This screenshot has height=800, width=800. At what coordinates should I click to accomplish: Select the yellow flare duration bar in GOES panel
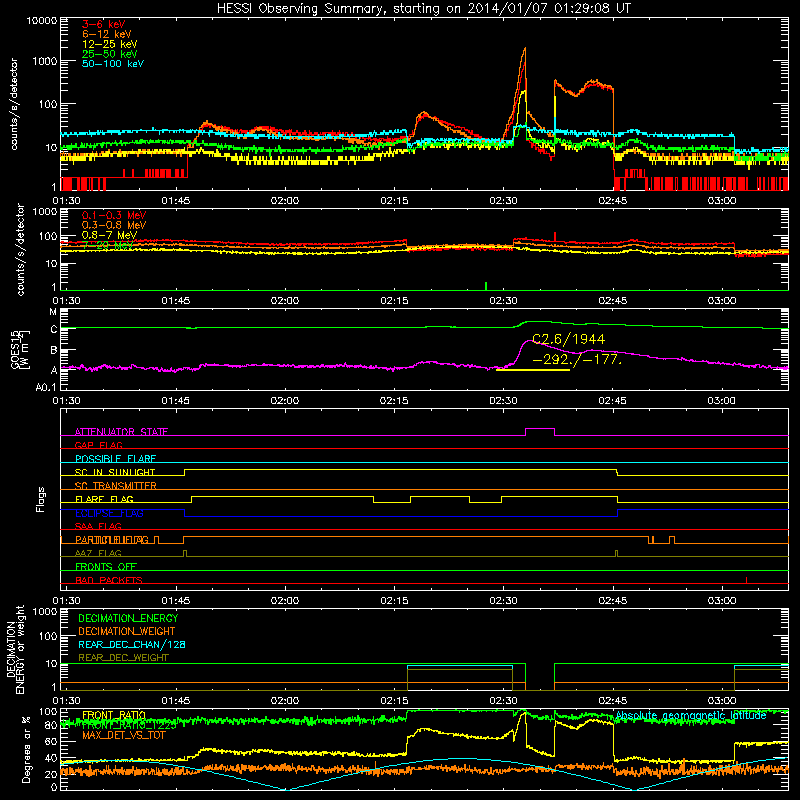[533, 370]
